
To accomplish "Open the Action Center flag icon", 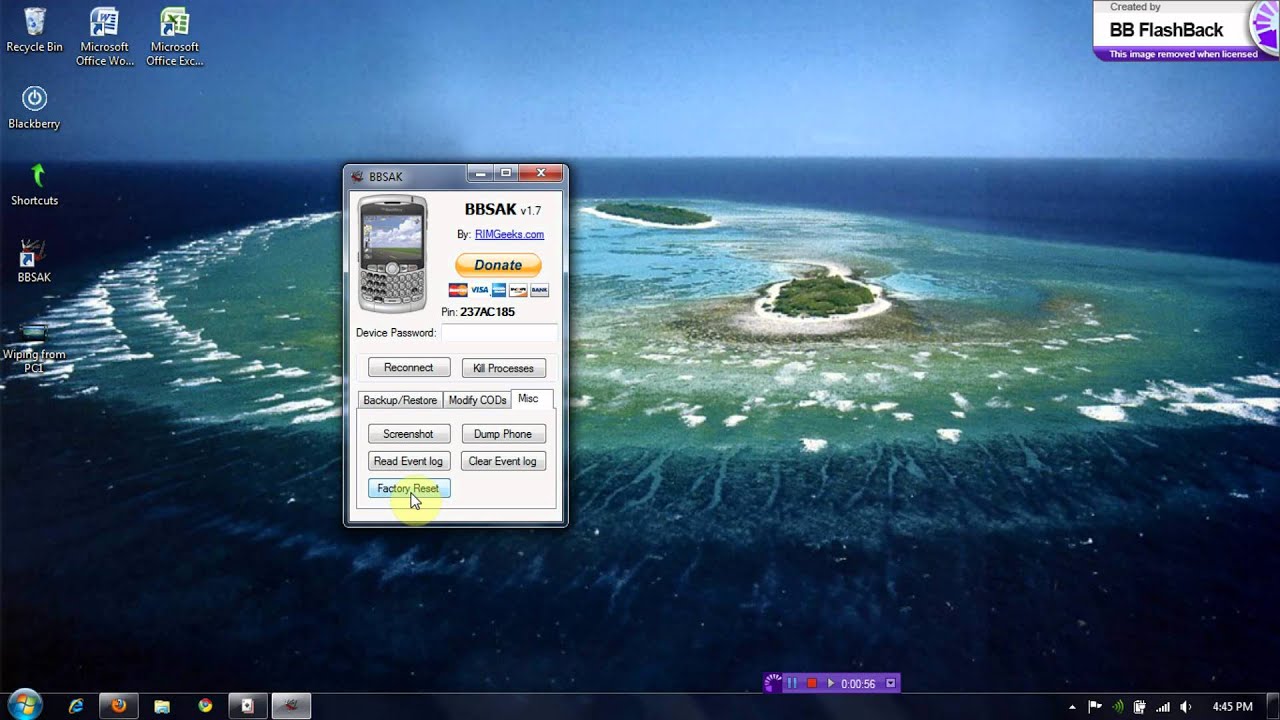I will [1096, 707].
